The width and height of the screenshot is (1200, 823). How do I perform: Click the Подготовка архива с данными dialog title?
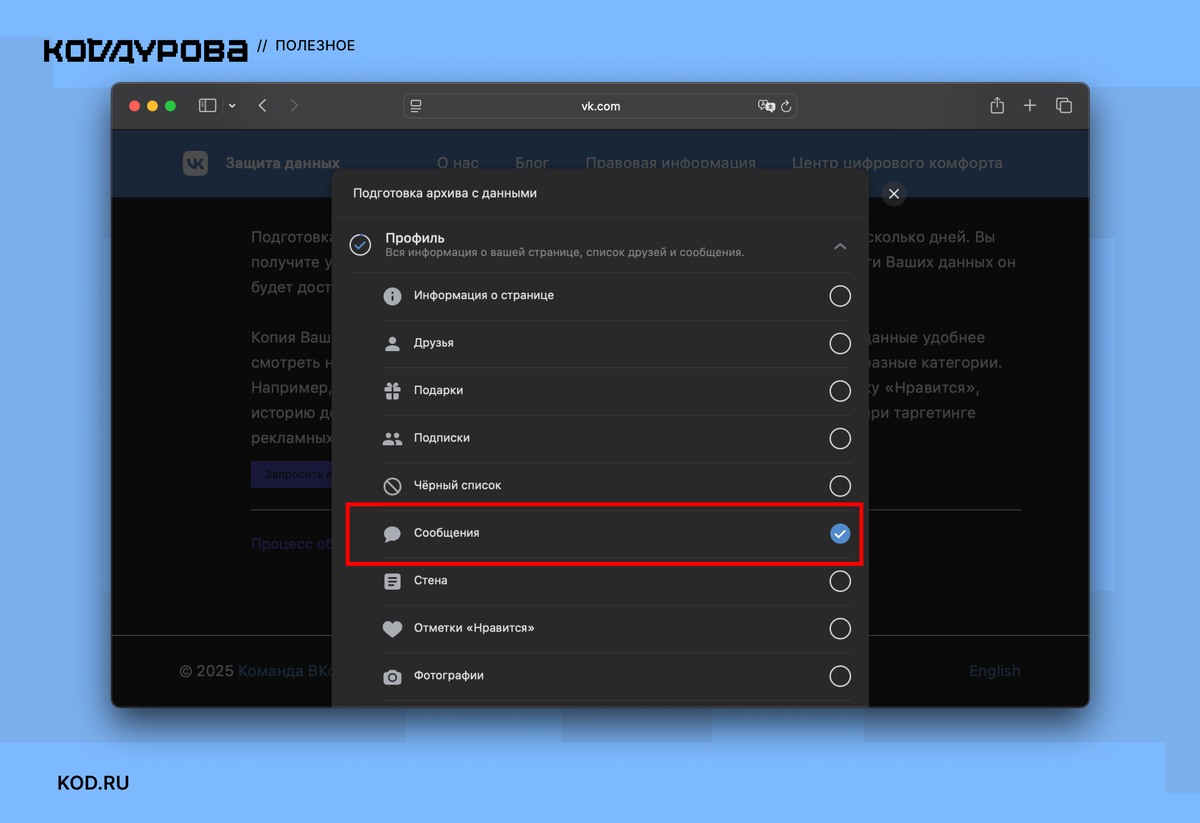pyautogui.click(x=445, y=193)
